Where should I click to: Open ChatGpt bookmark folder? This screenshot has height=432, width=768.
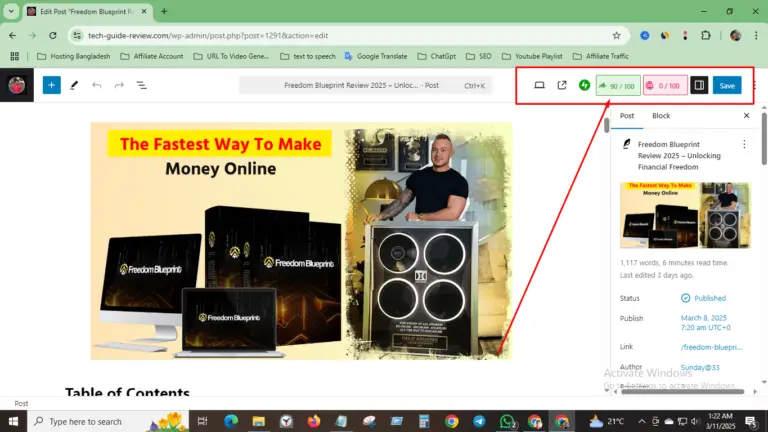pyautogui.click(x=436, y=56)
